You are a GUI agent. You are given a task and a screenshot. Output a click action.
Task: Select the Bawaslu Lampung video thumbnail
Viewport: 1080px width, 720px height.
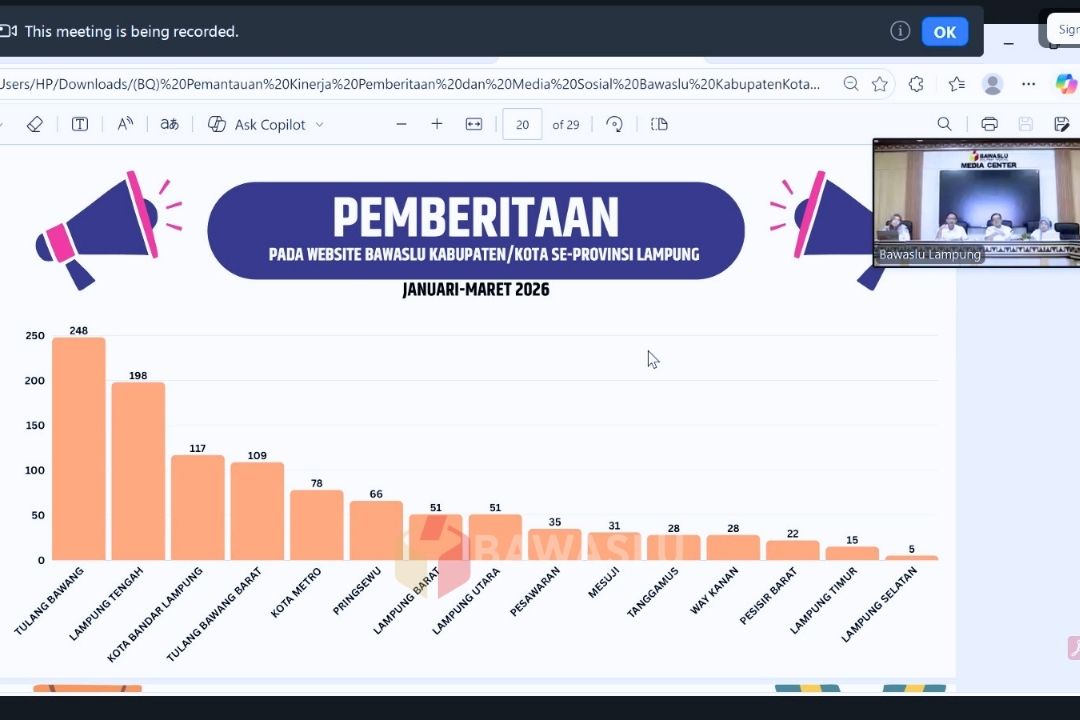click(975, 202)
